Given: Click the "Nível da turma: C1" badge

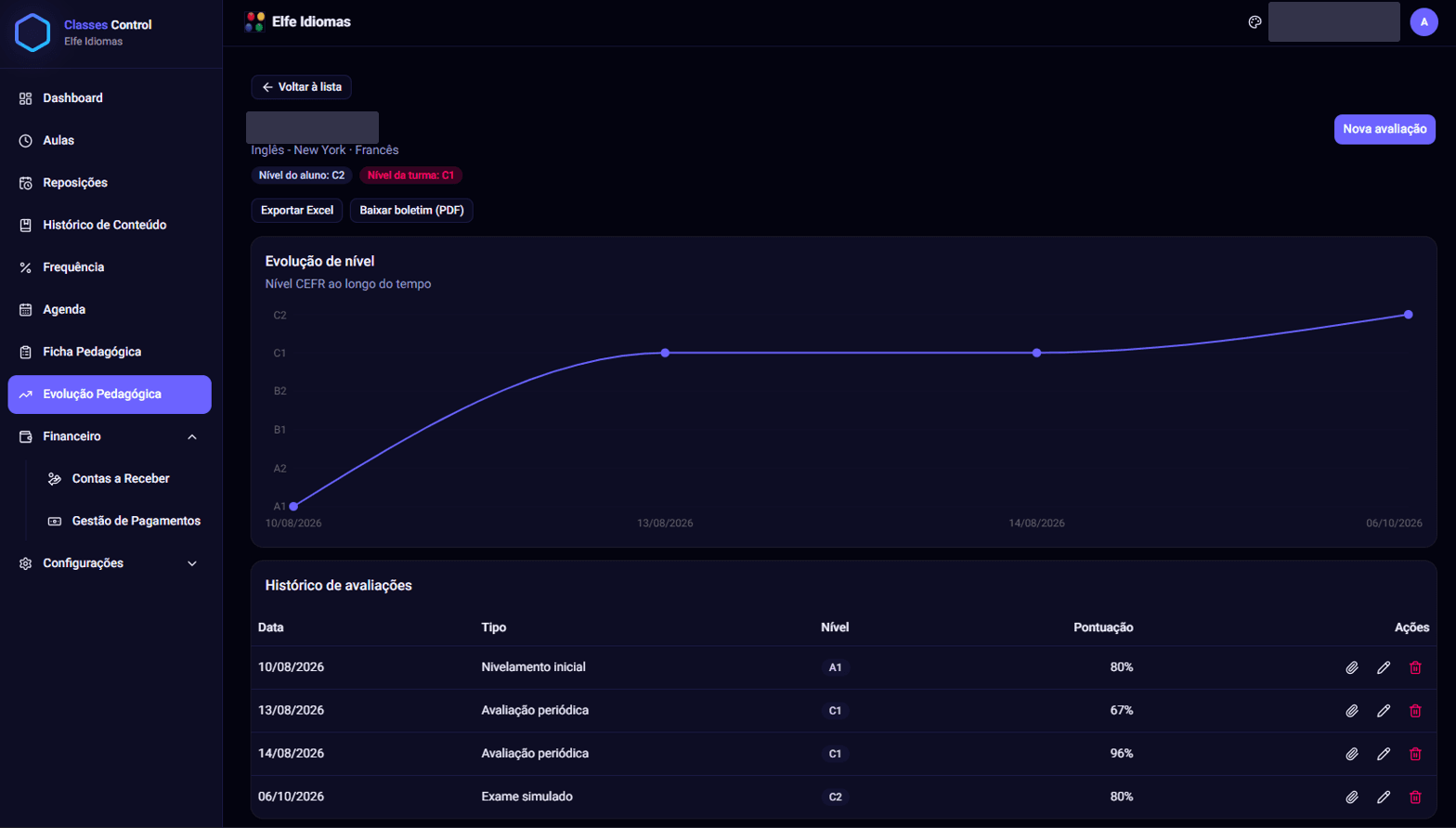Looking at the screenshot, I should 410,175.
